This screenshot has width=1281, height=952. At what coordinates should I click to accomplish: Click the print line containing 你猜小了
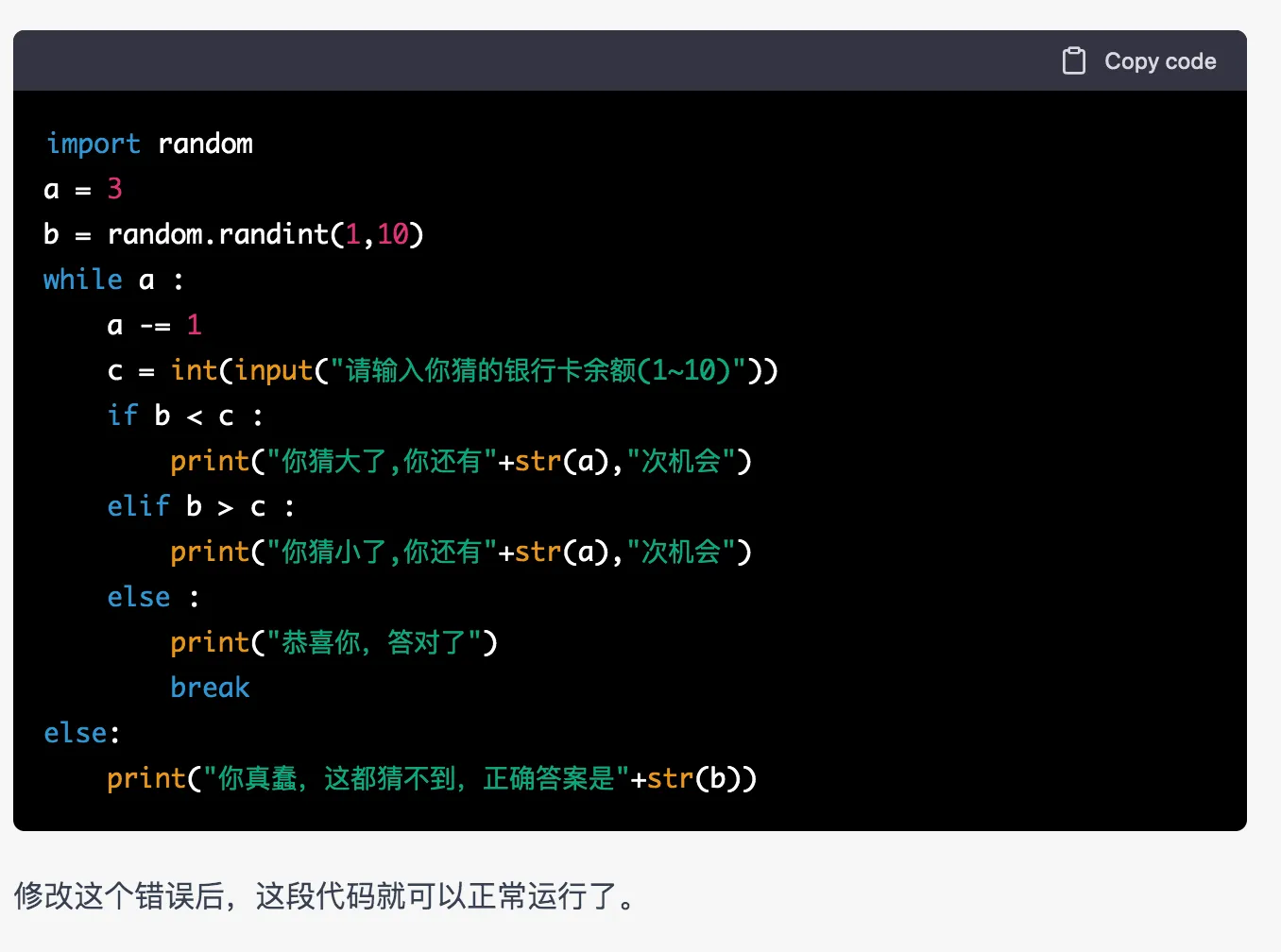pyautogui.click(x=460, y=552)
